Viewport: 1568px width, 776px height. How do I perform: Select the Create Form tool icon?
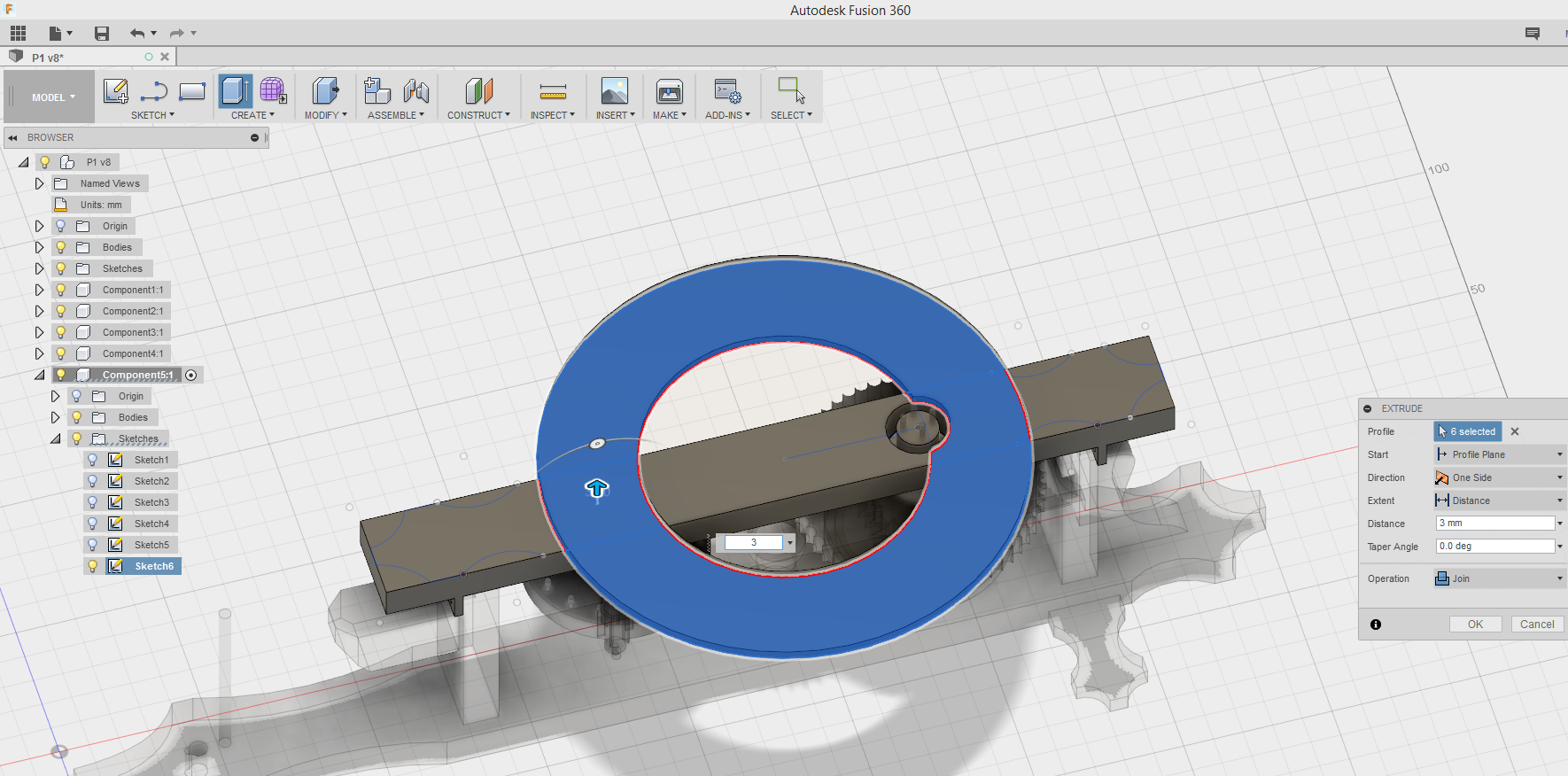click(273, 91)
